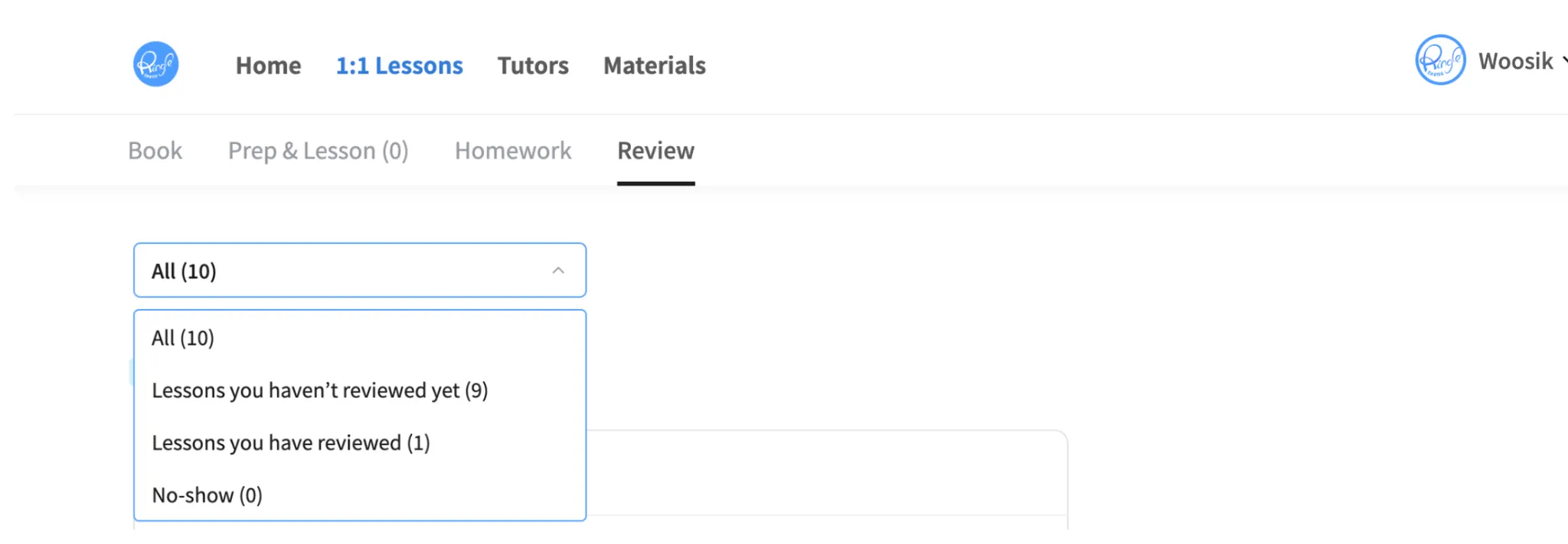1568x544 pixels.
Task: Switch to the Book tab
Action: 155,151
